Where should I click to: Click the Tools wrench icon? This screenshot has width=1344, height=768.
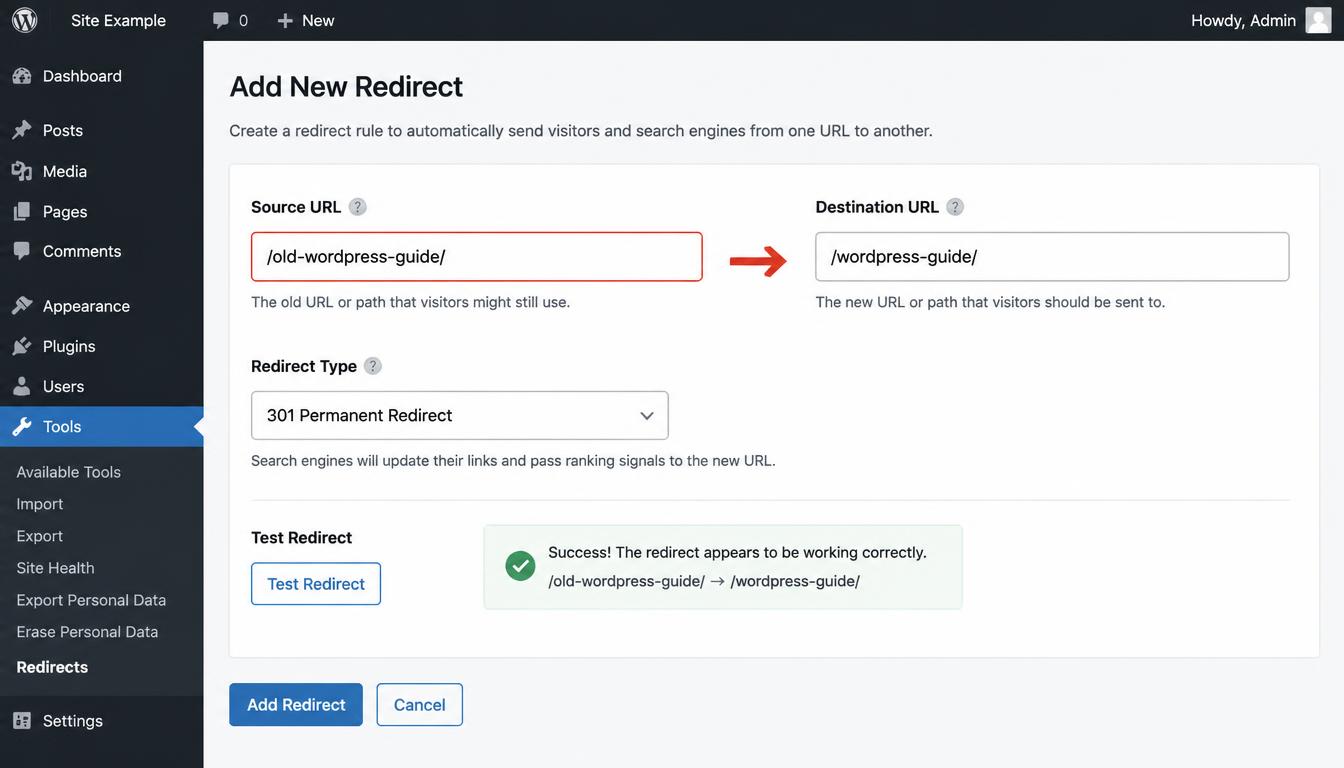(21, 426)
